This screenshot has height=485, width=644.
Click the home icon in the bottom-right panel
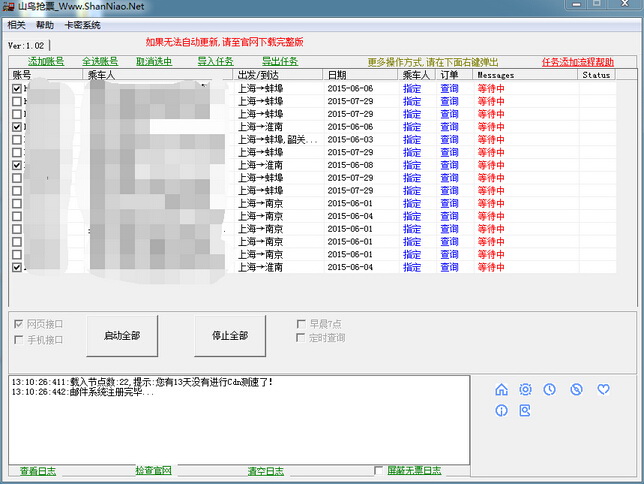(x=501, y=389)
